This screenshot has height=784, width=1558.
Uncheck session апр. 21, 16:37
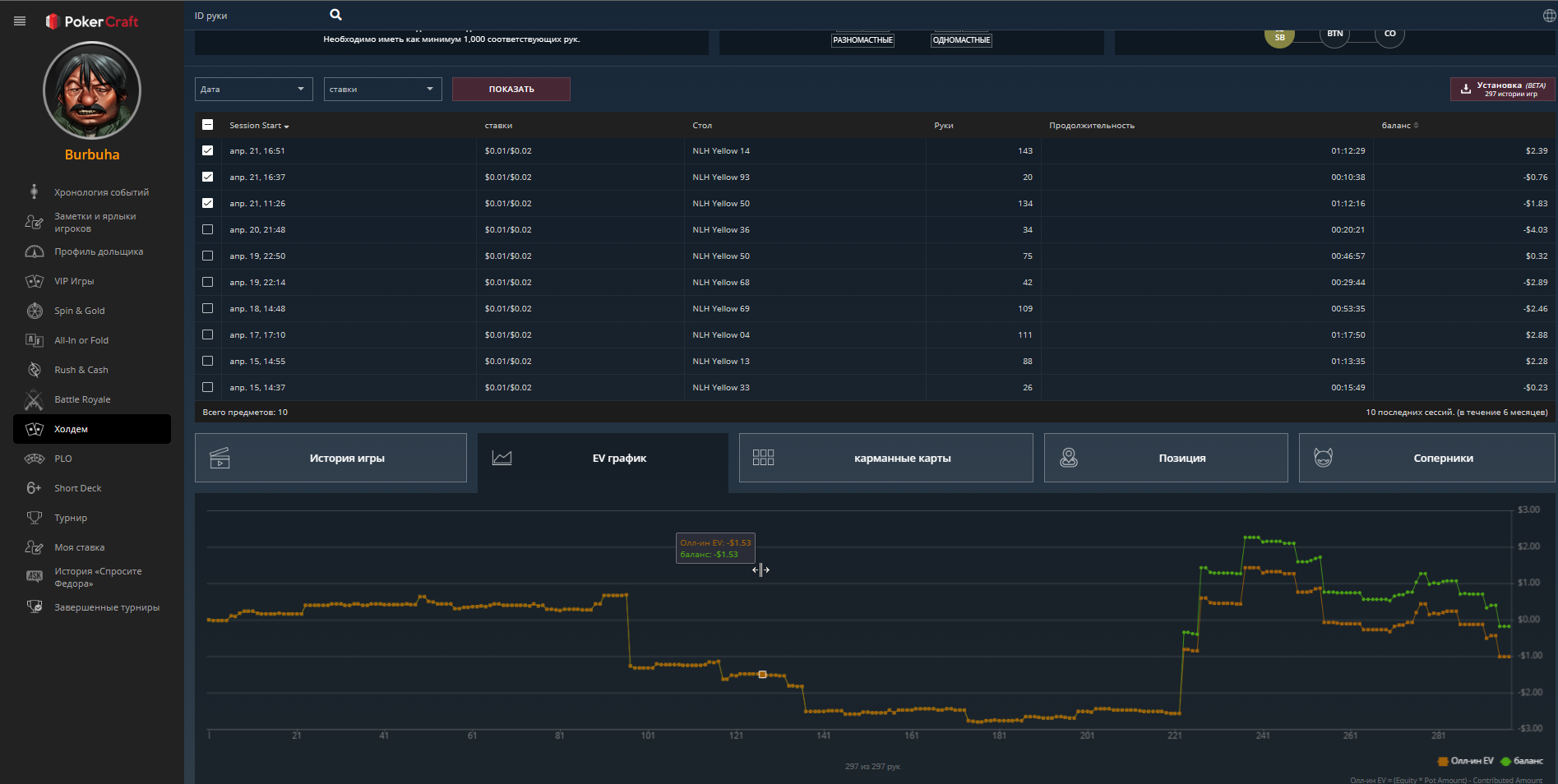pyautogui.click(x=207, y=177)
